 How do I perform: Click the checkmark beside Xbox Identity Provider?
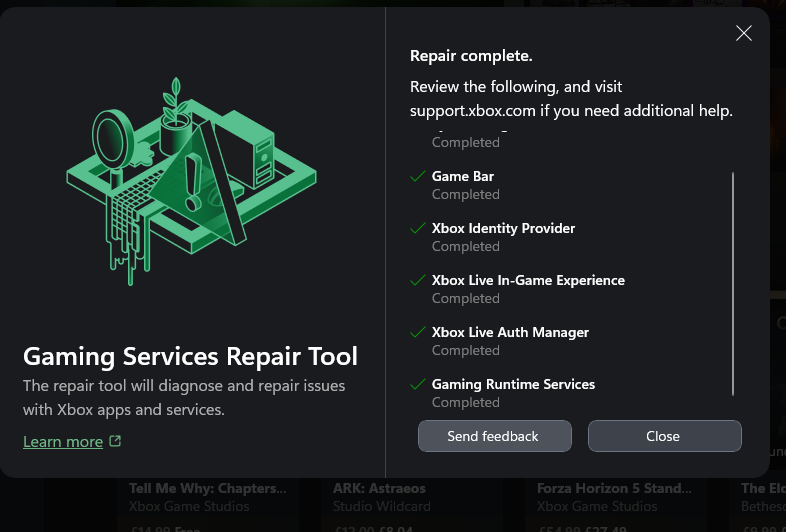pos(418,229)
